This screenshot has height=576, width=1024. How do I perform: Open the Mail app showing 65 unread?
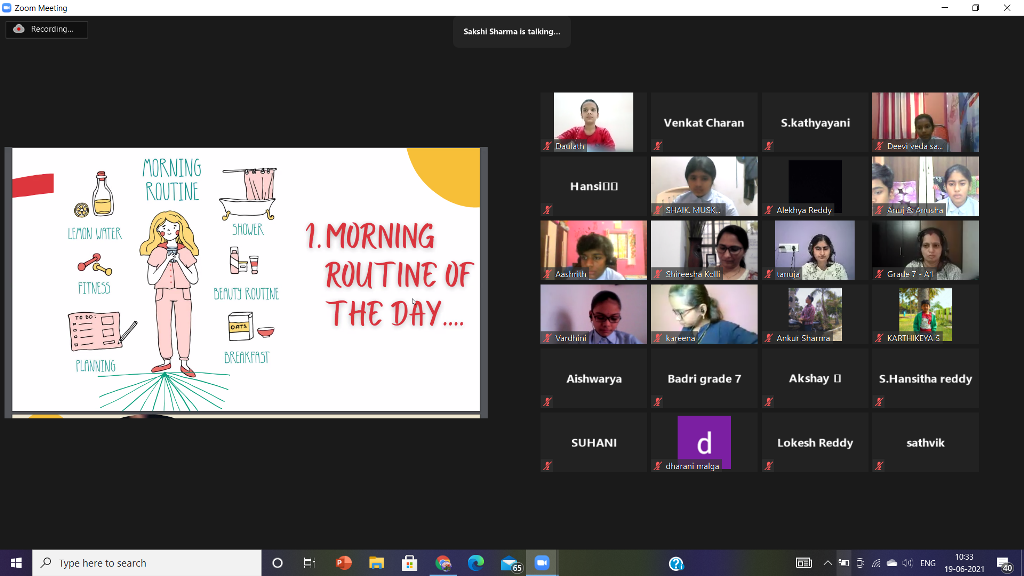511,564
